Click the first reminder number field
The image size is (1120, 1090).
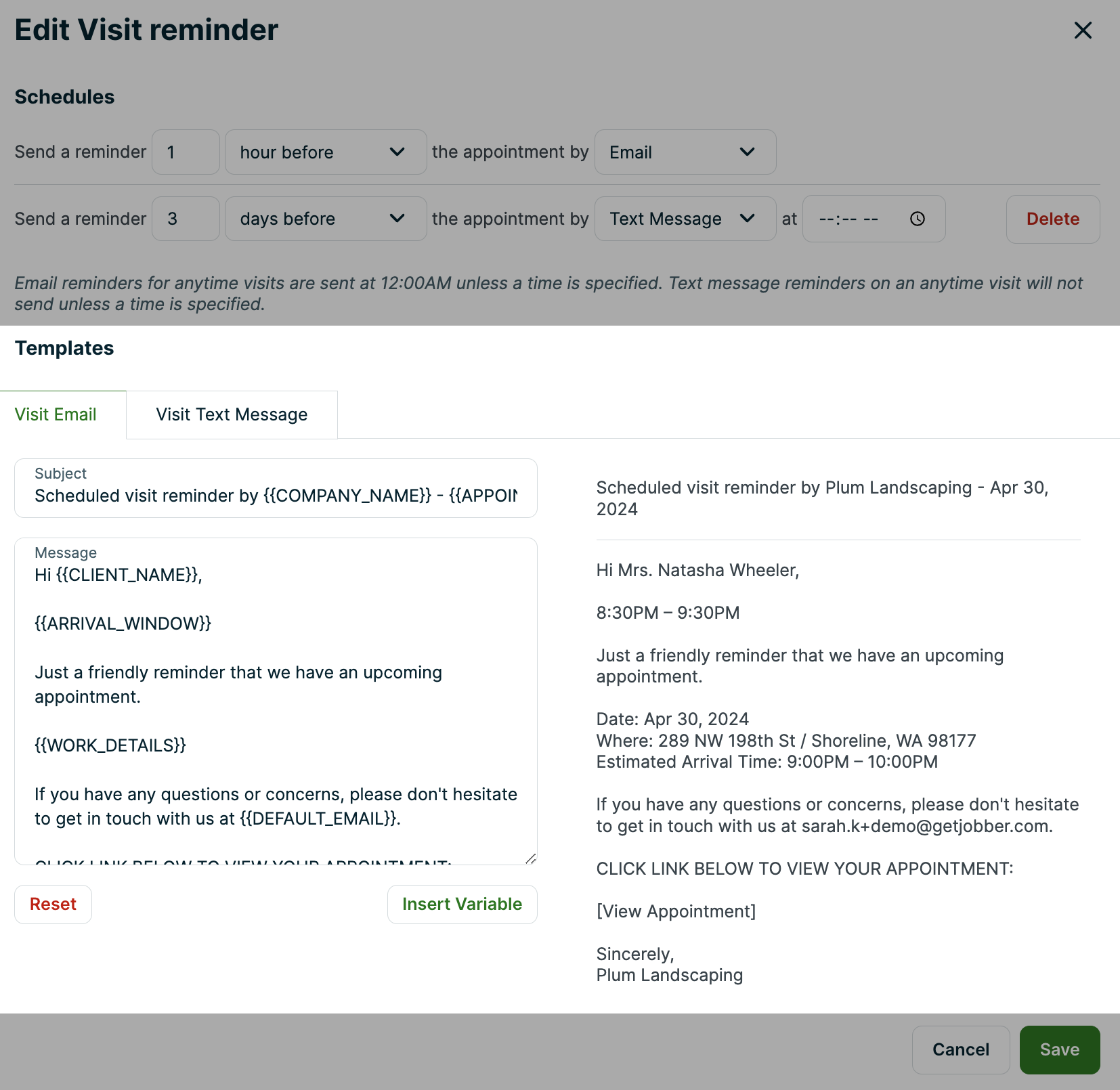pos(186,152)
